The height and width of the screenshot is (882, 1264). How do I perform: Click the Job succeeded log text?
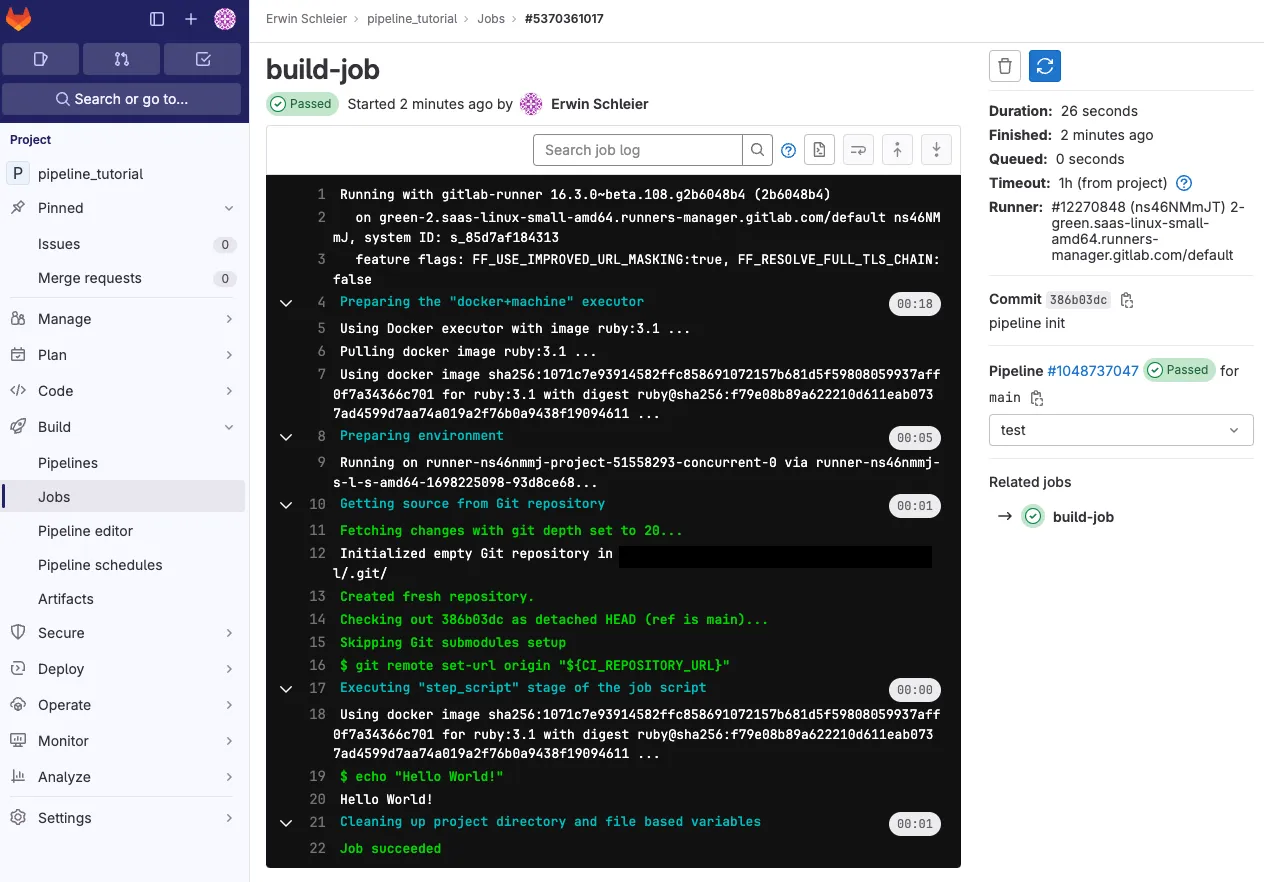point(390,848)
